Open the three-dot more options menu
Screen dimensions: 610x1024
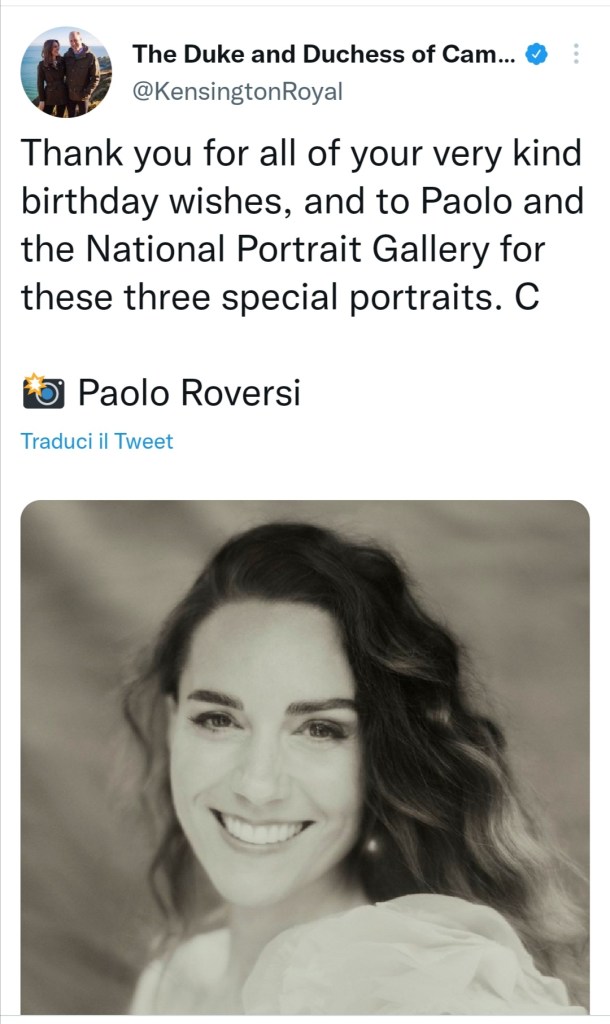[x=576, y=54]
